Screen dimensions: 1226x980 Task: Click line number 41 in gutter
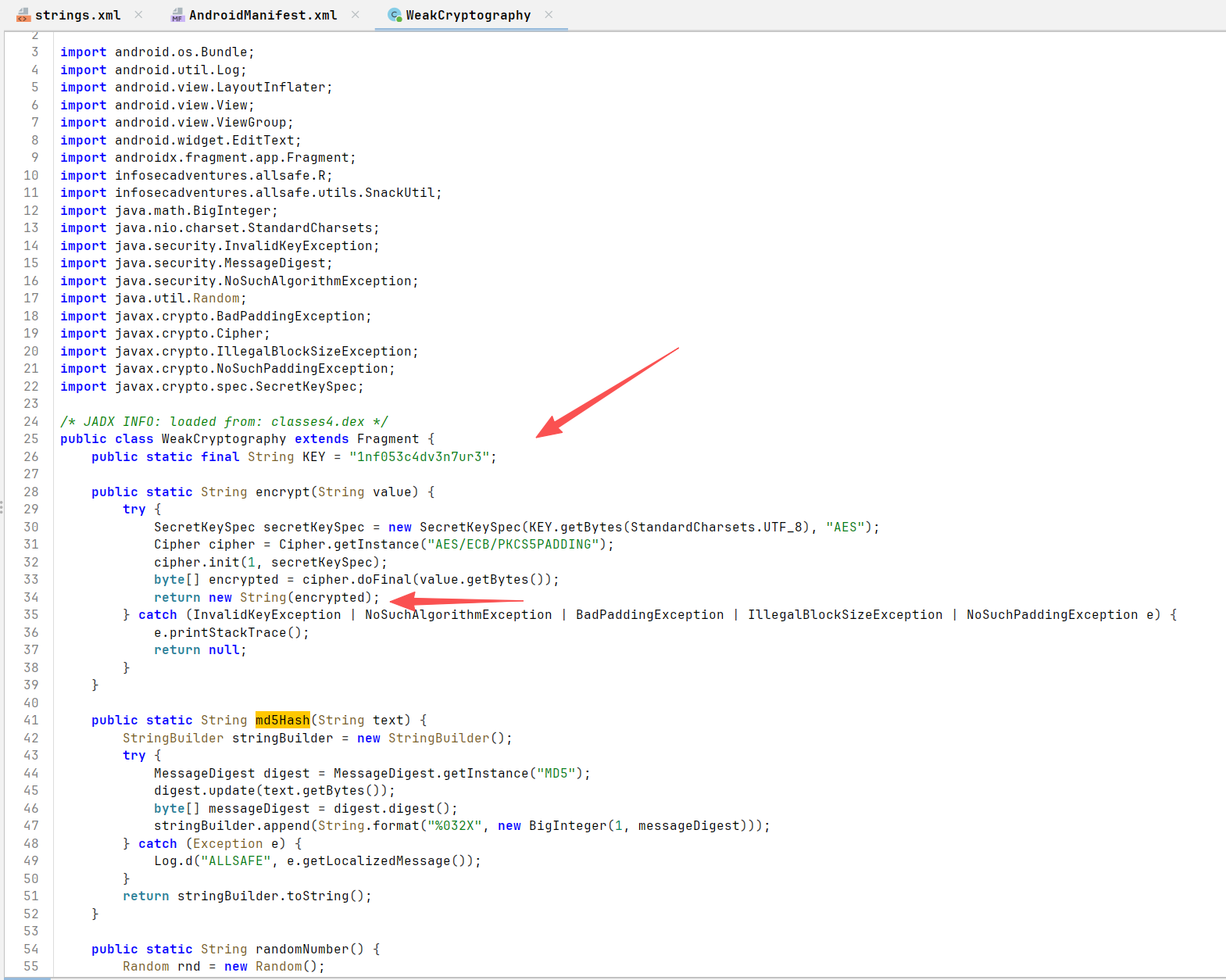pos(31,720)
